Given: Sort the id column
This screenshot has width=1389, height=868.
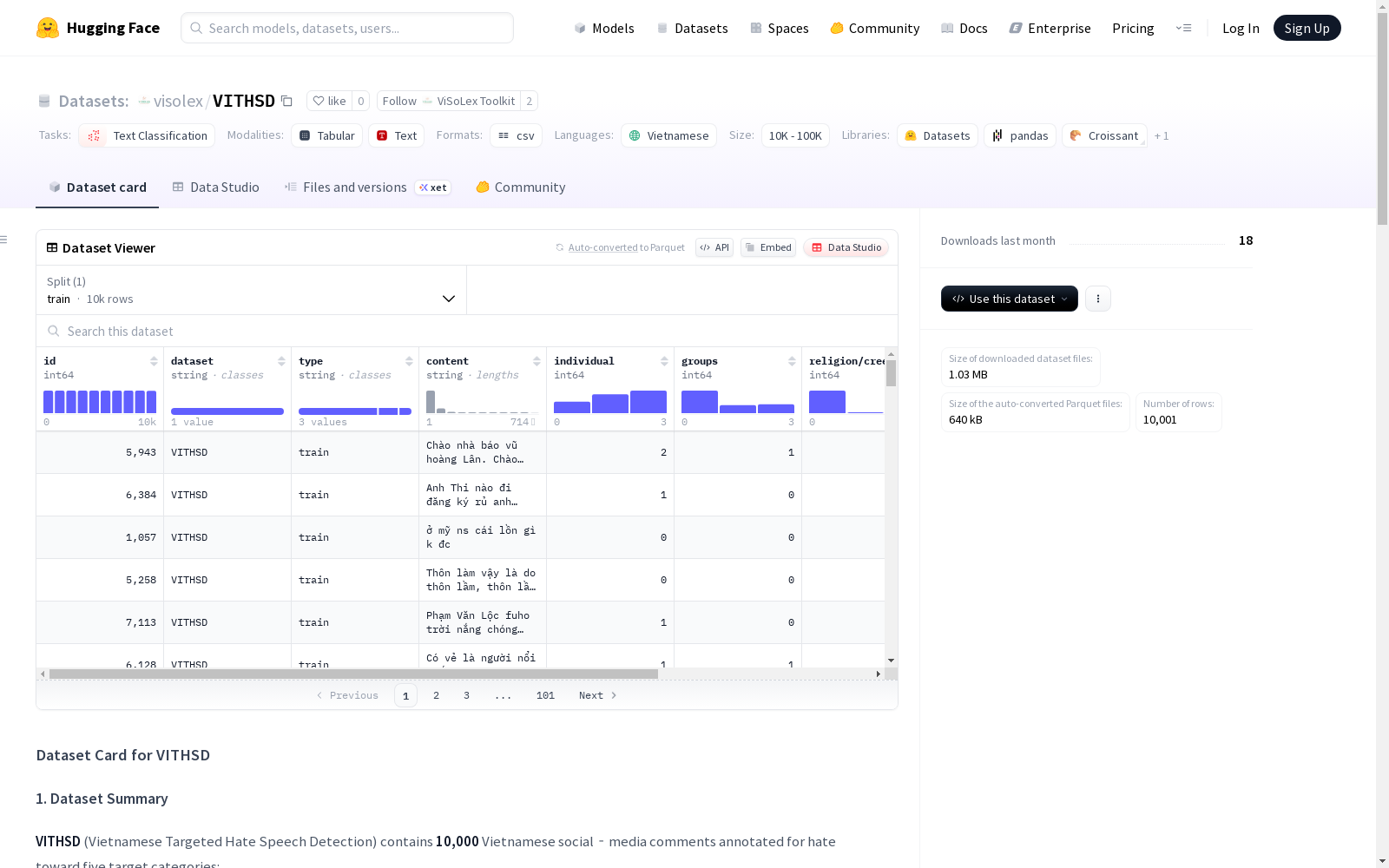Looking at the screenshot, I should pyautogui.click(x=154, y=361).
